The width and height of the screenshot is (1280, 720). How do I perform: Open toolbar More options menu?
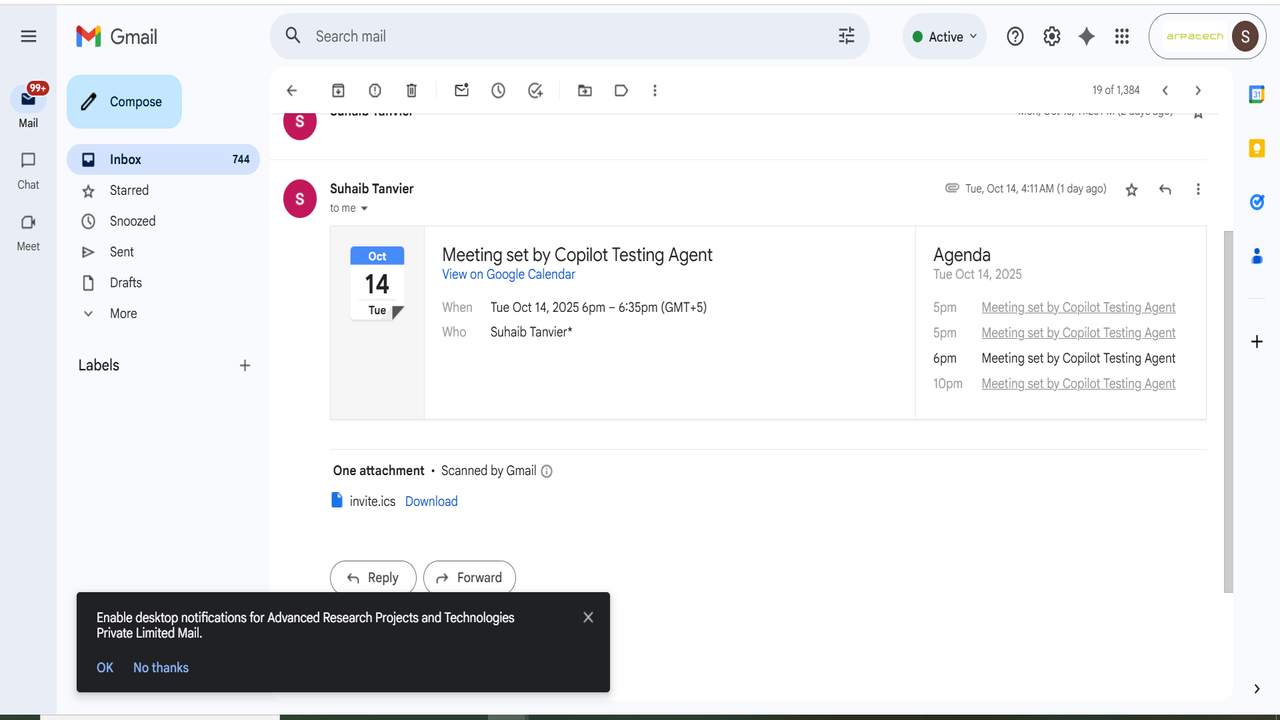click(655, 91)
